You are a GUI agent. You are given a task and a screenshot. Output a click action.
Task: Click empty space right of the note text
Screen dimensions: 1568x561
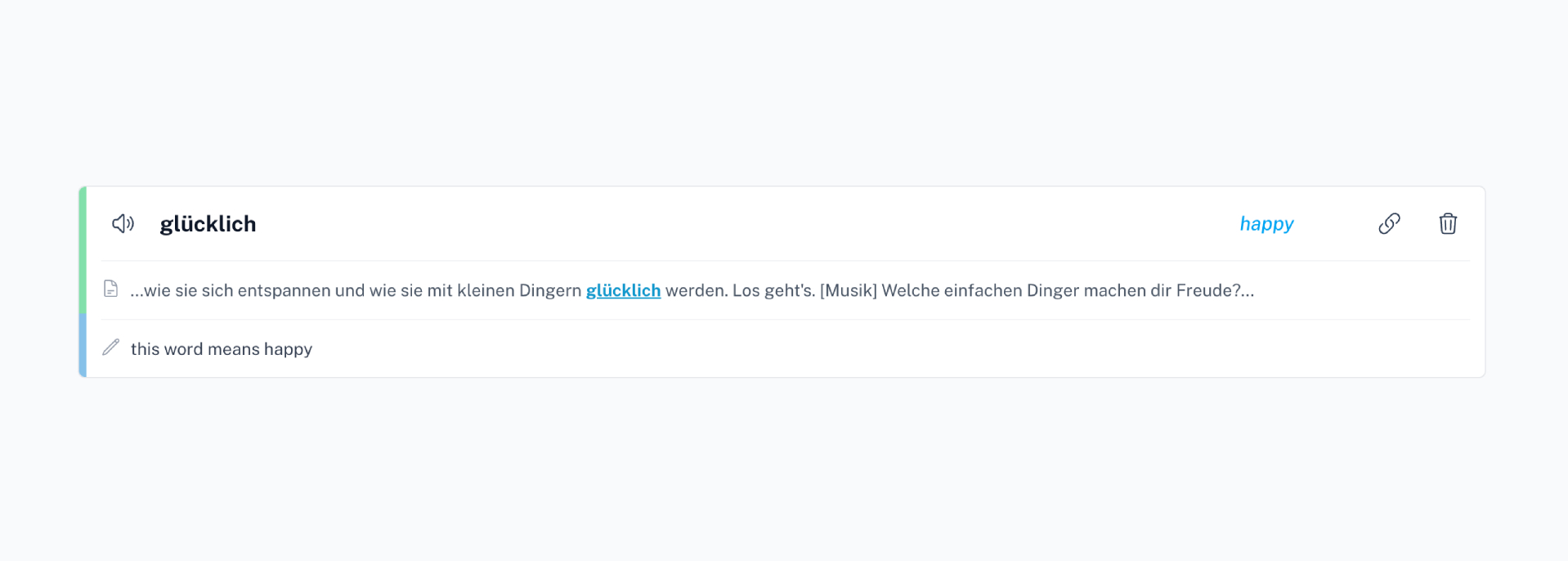(x=818, y=349)
